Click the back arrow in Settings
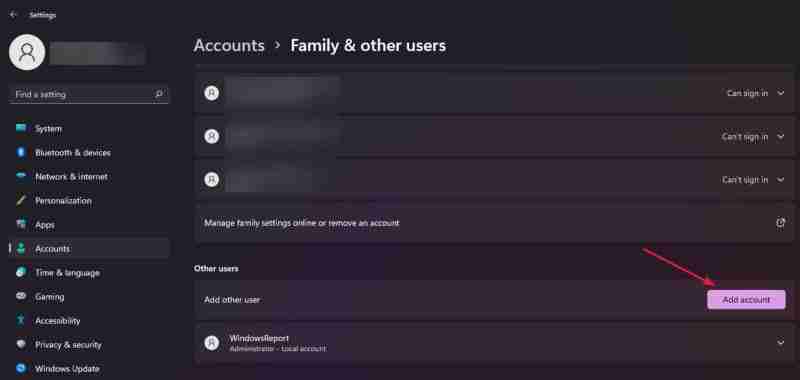Image resolution: width=800 pixels, height=380 pixels. pos(13,15)
